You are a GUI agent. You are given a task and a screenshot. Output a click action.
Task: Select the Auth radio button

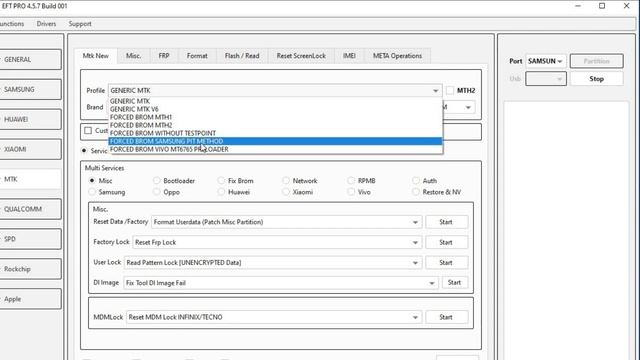(x=416, y=180)
